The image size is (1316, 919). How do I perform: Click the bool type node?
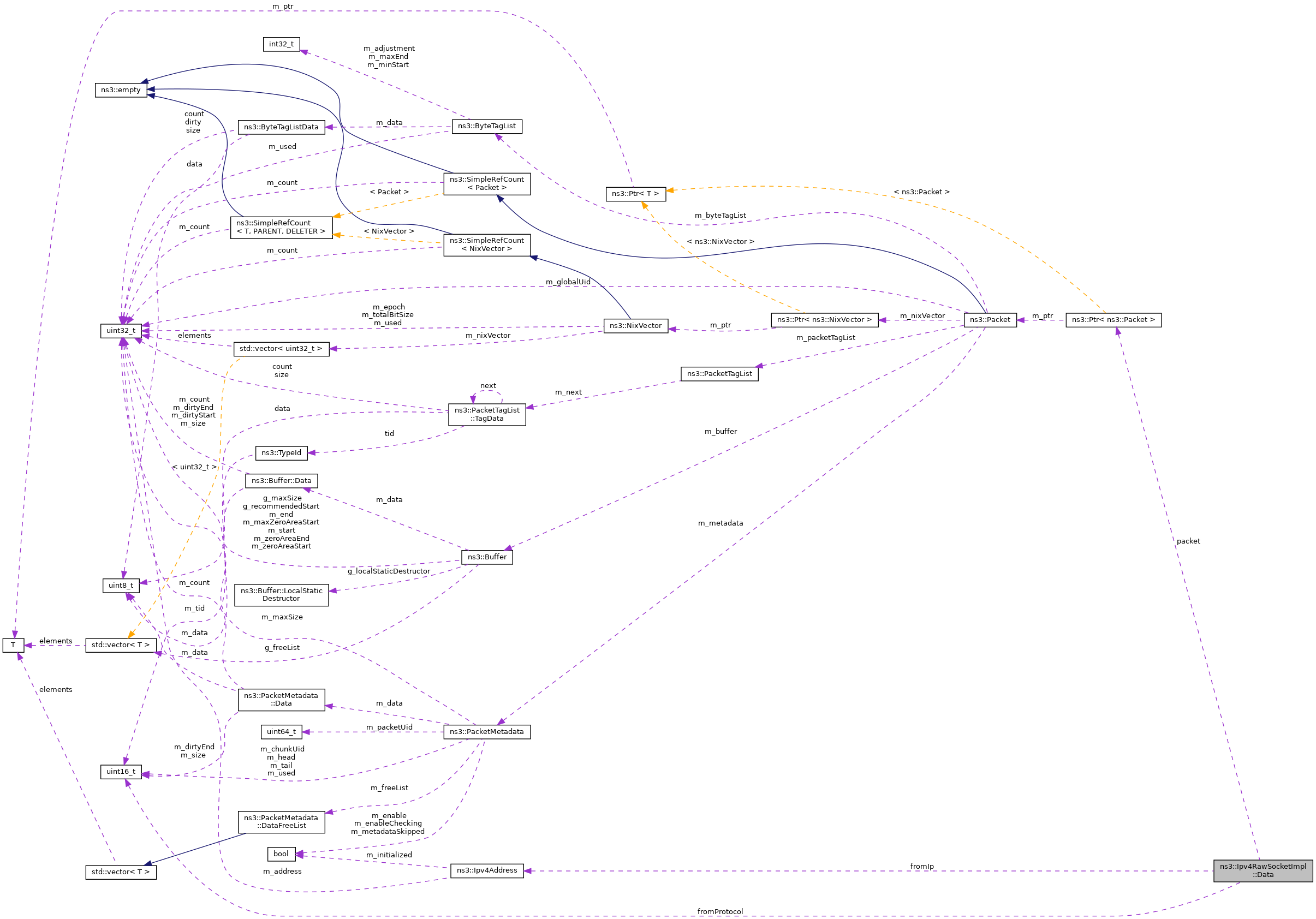tap(282, 854)
